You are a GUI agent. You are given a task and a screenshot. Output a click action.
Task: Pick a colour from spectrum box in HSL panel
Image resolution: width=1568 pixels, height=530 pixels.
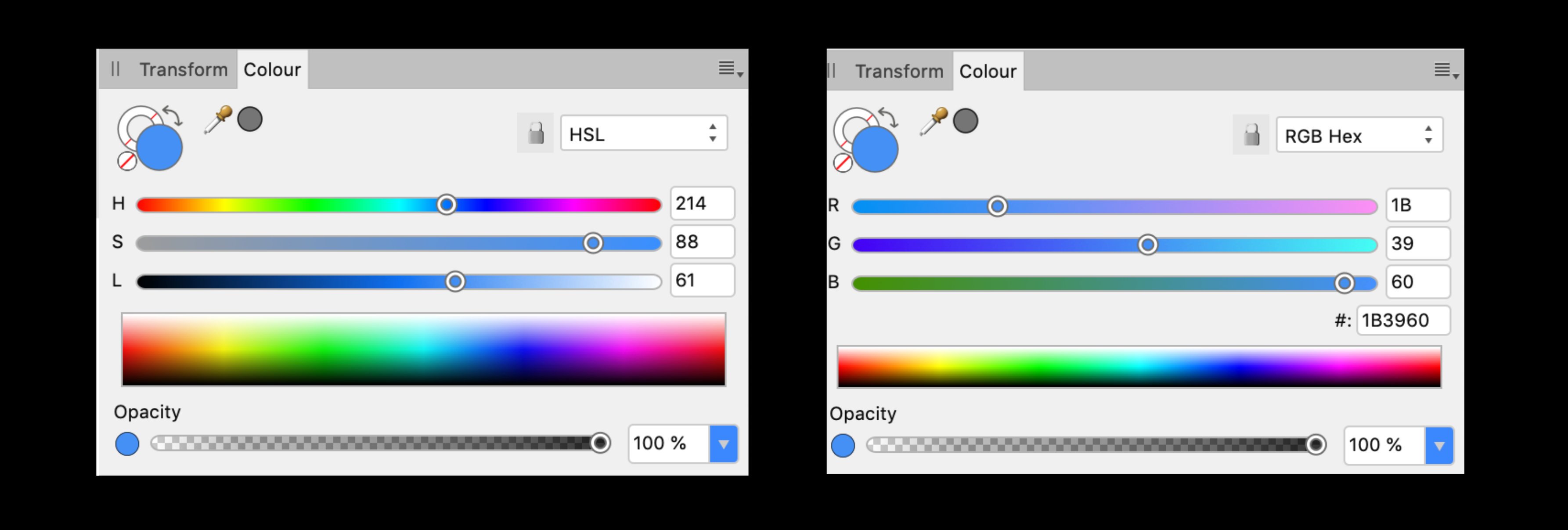[424, 350]
